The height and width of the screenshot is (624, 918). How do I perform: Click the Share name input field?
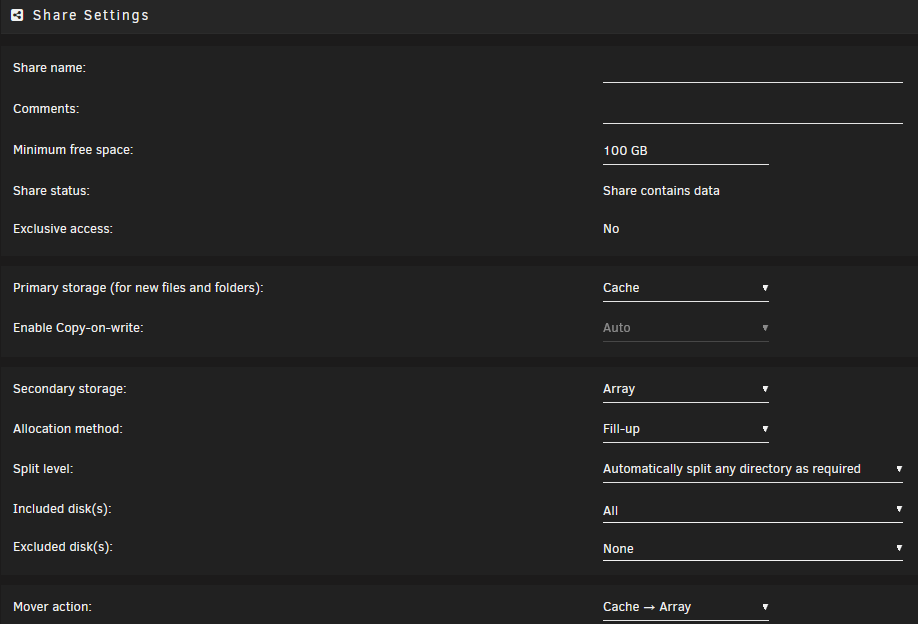pos(752,69)
